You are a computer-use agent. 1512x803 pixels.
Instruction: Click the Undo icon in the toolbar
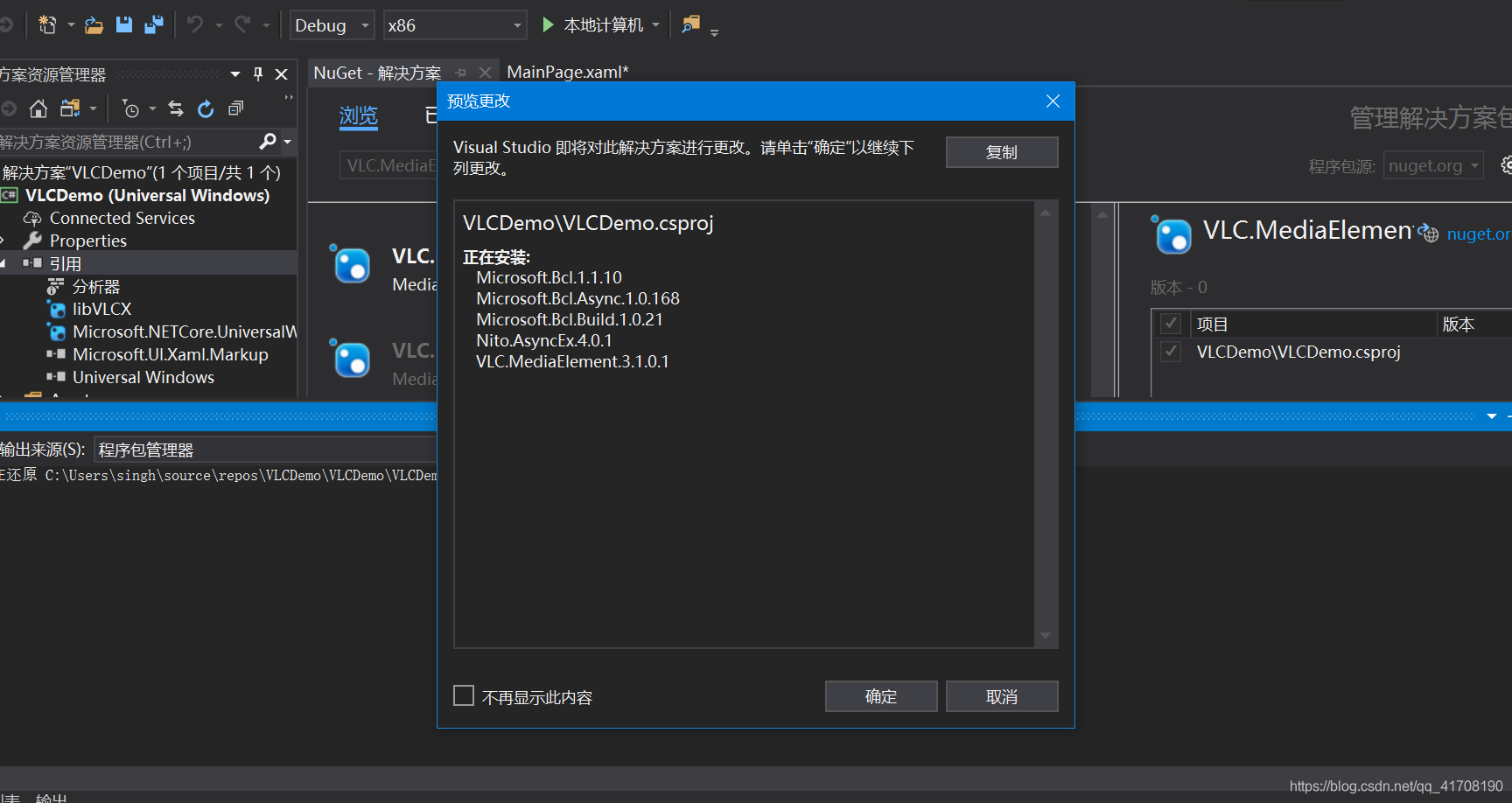tap(194, 24)
